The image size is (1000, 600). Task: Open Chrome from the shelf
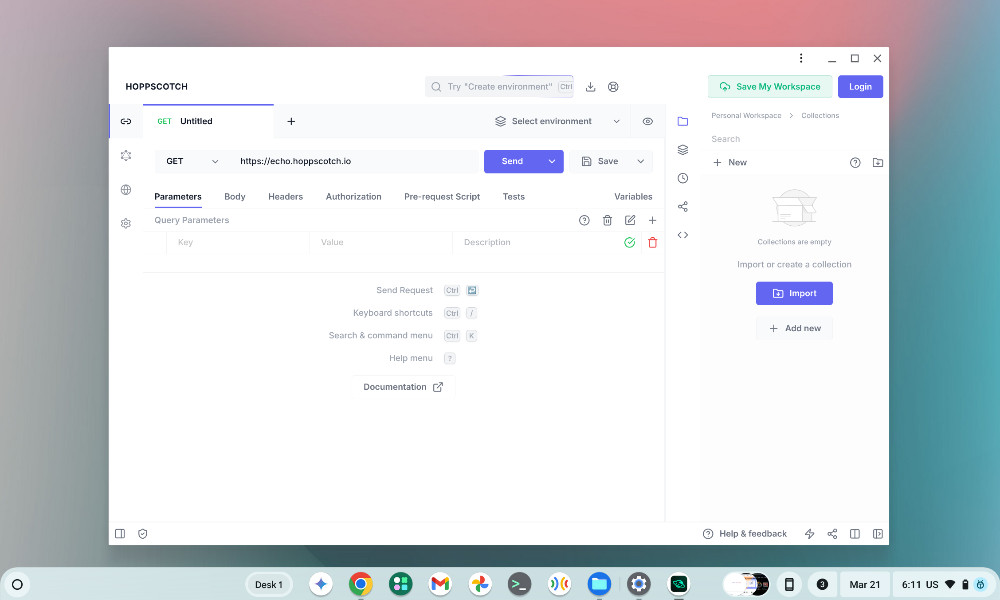[361, 584]
